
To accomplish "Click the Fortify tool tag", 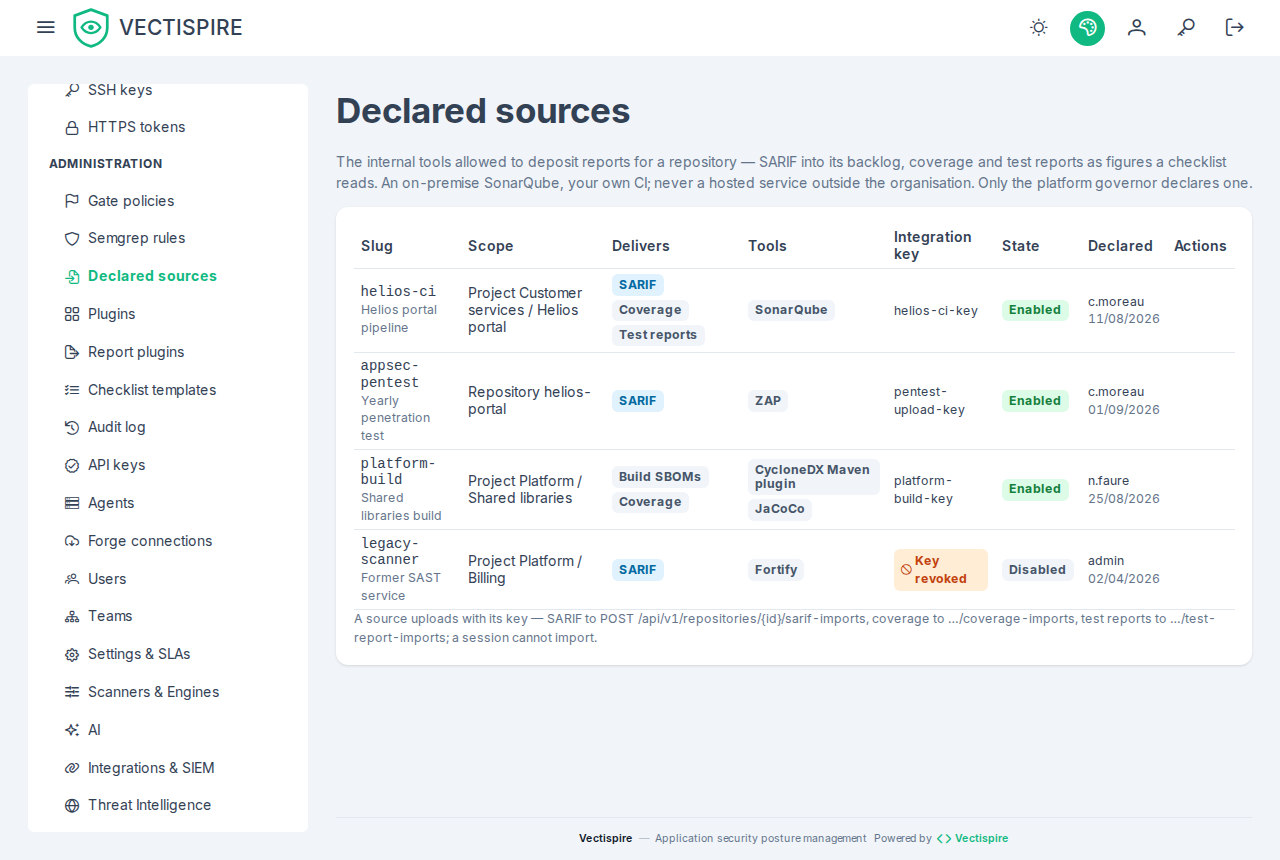I will tap(776, 570).
